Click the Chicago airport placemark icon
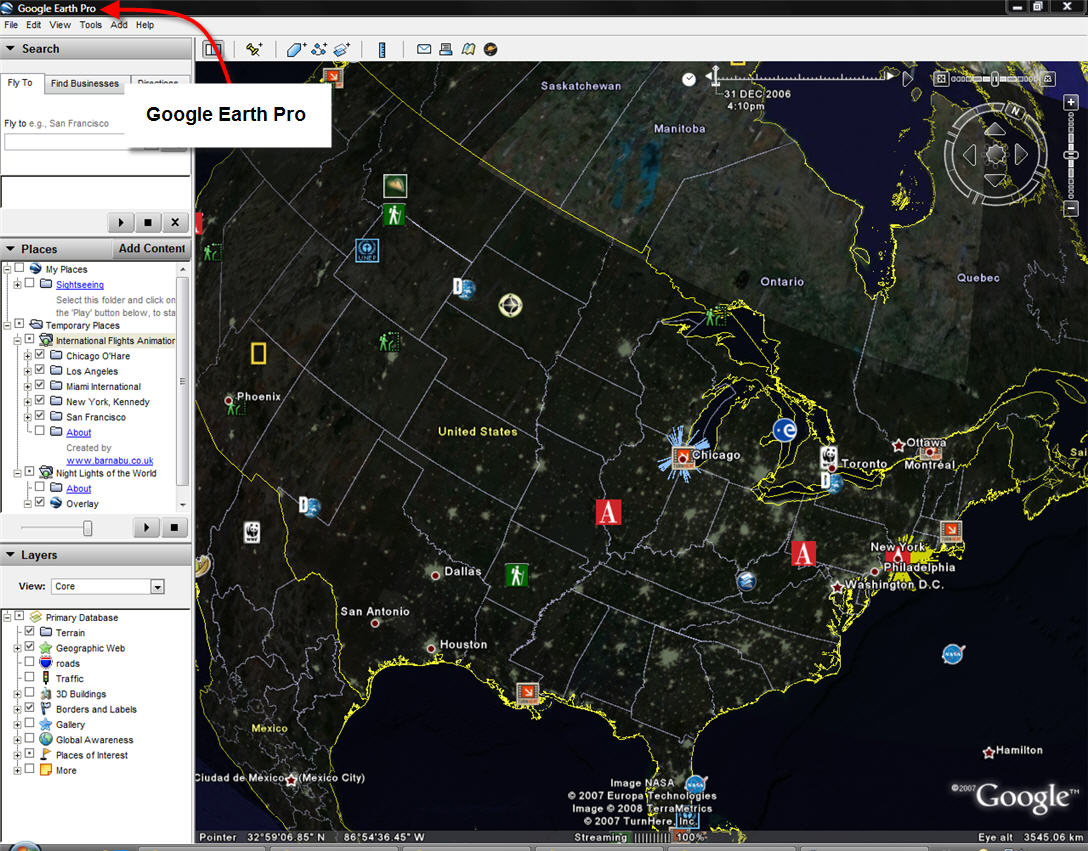 tap(683, 458)
